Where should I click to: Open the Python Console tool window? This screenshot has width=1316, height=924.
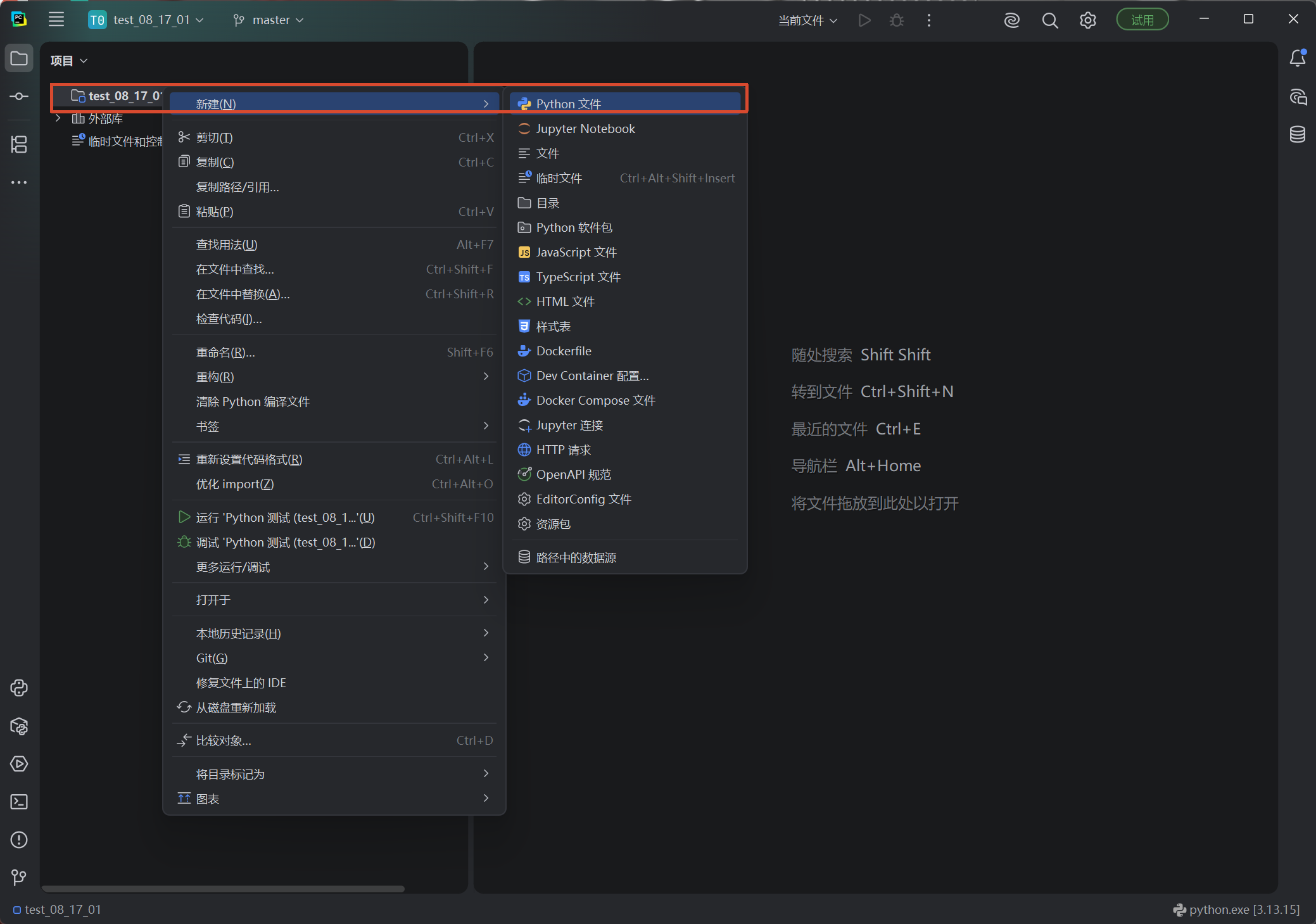[19, 688]
